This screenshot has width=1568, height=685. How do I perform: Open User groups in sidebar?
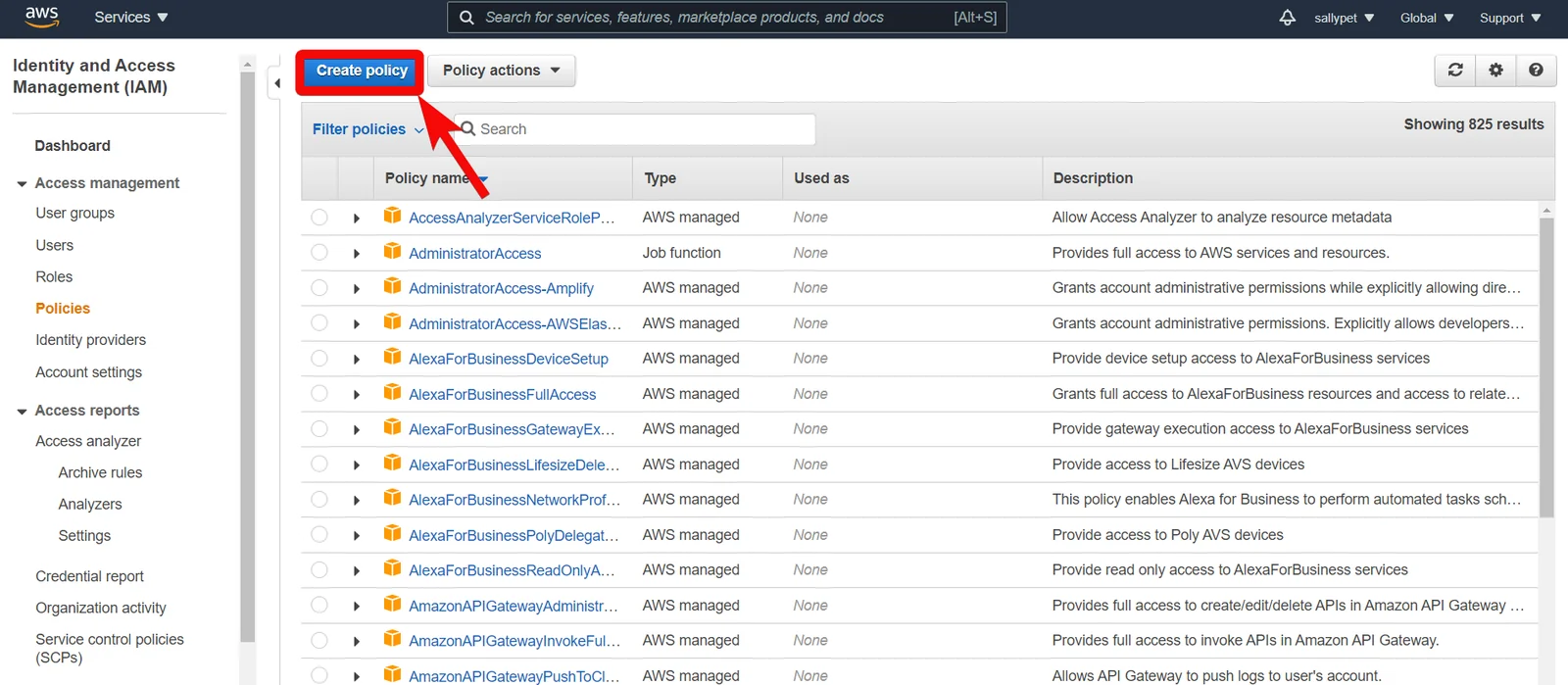coord(74,213)
